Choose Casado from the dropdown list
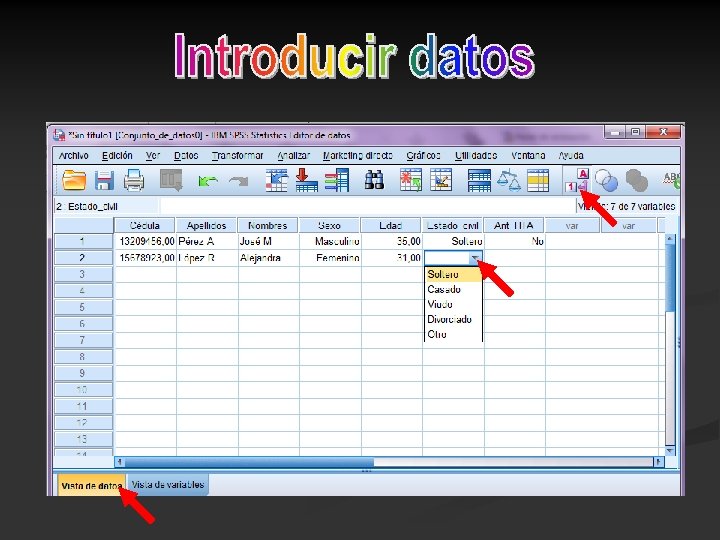 [x=454, y=289]
